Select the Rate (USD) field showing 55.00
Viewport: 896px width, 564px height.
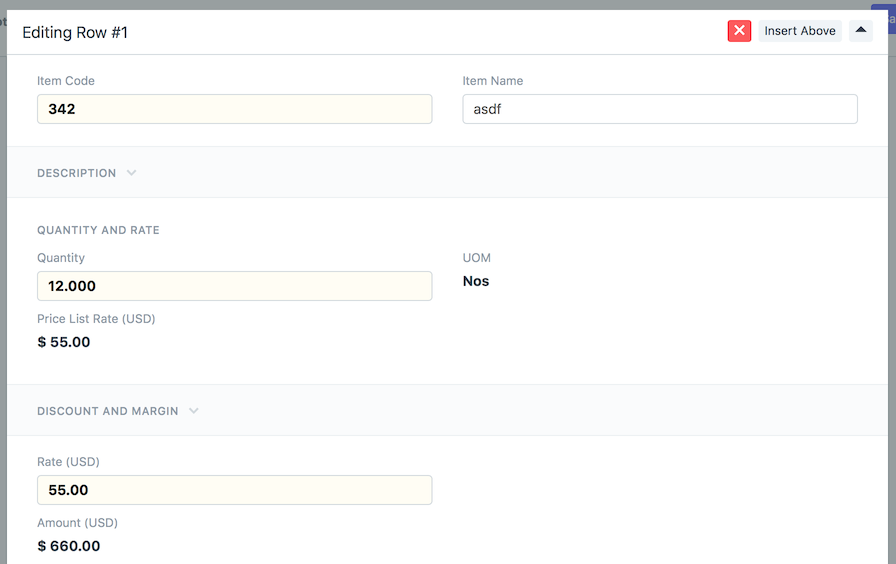234,490
